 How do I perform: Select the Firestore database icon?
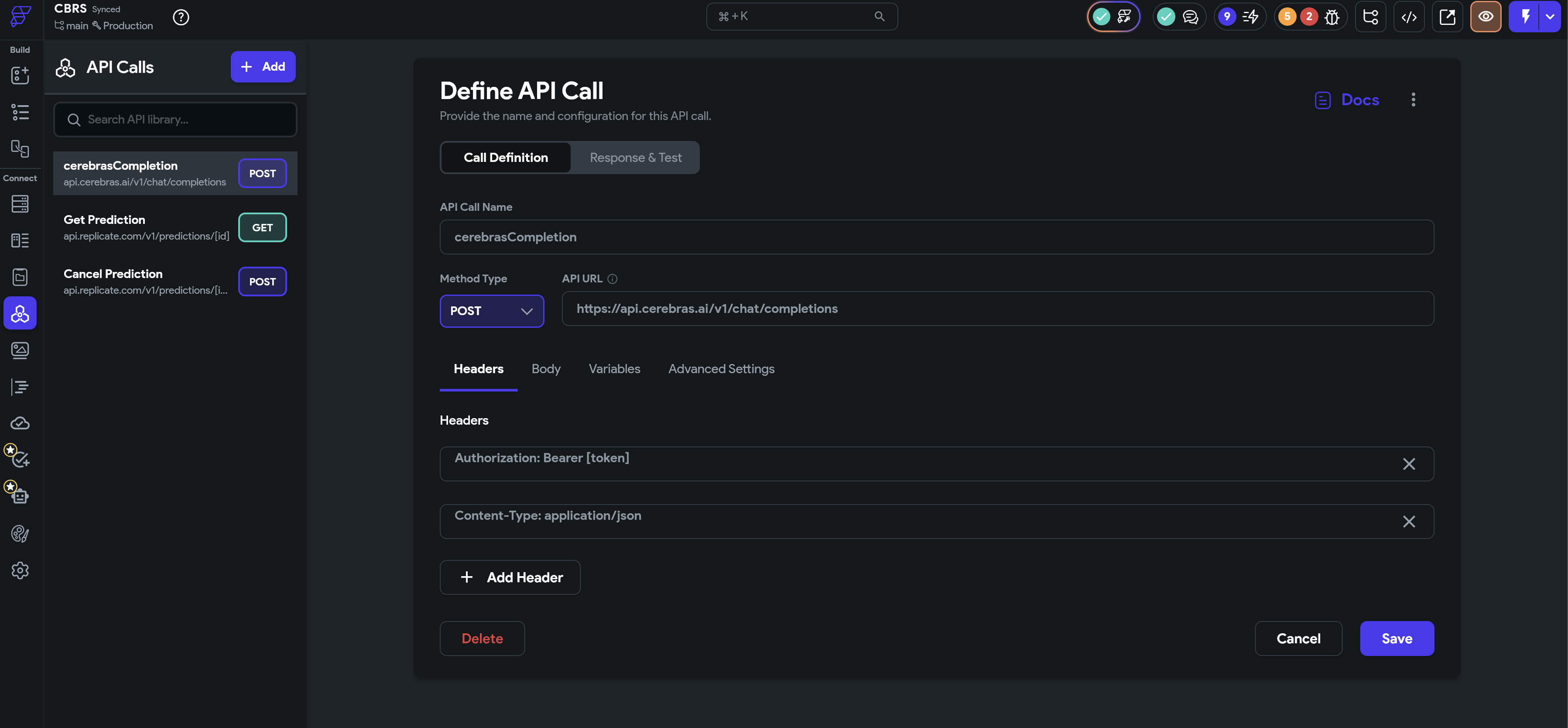click(20, 204)
